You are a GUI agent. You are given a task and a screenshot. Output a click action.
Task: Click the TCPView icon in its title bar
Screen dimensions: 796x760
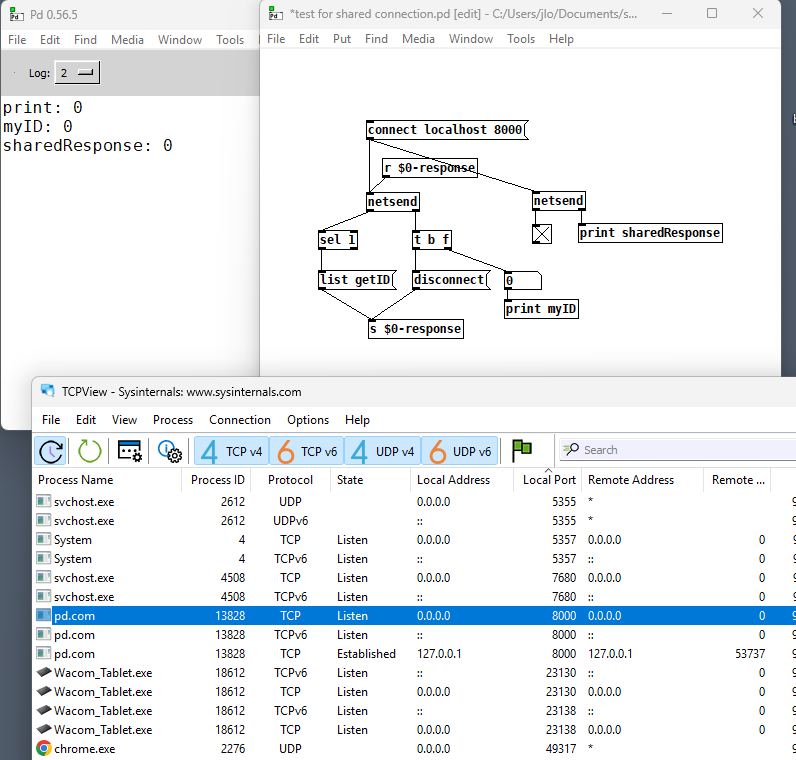tap(48, 391)
